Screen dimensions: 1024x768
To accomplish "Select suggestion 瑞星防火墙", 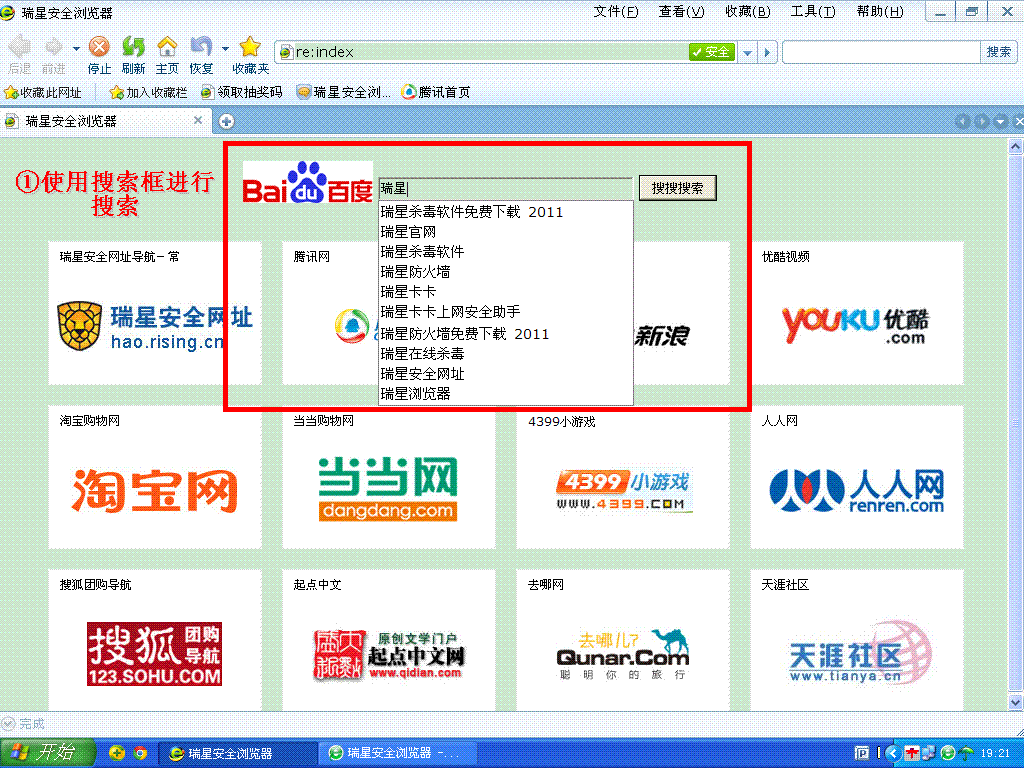I will coord(505,272).
